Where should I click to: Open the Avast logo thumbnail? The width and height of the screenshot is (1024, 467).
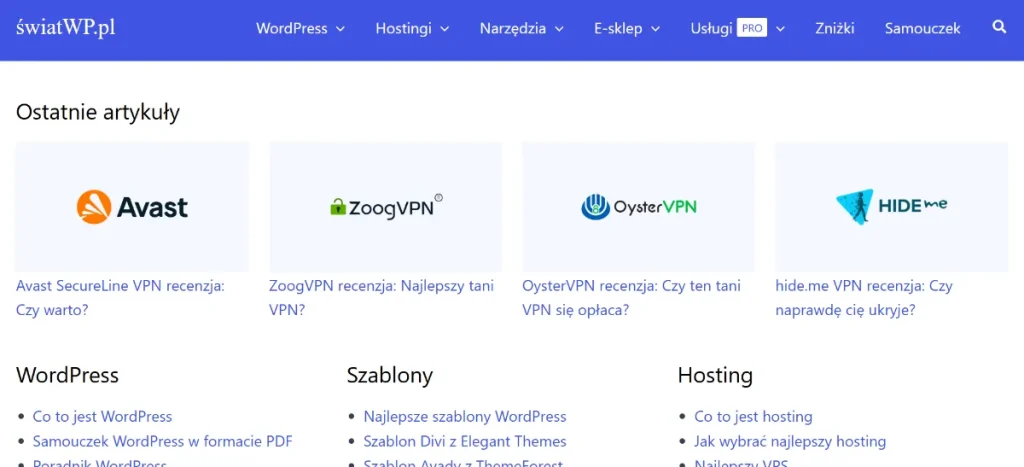132,206
